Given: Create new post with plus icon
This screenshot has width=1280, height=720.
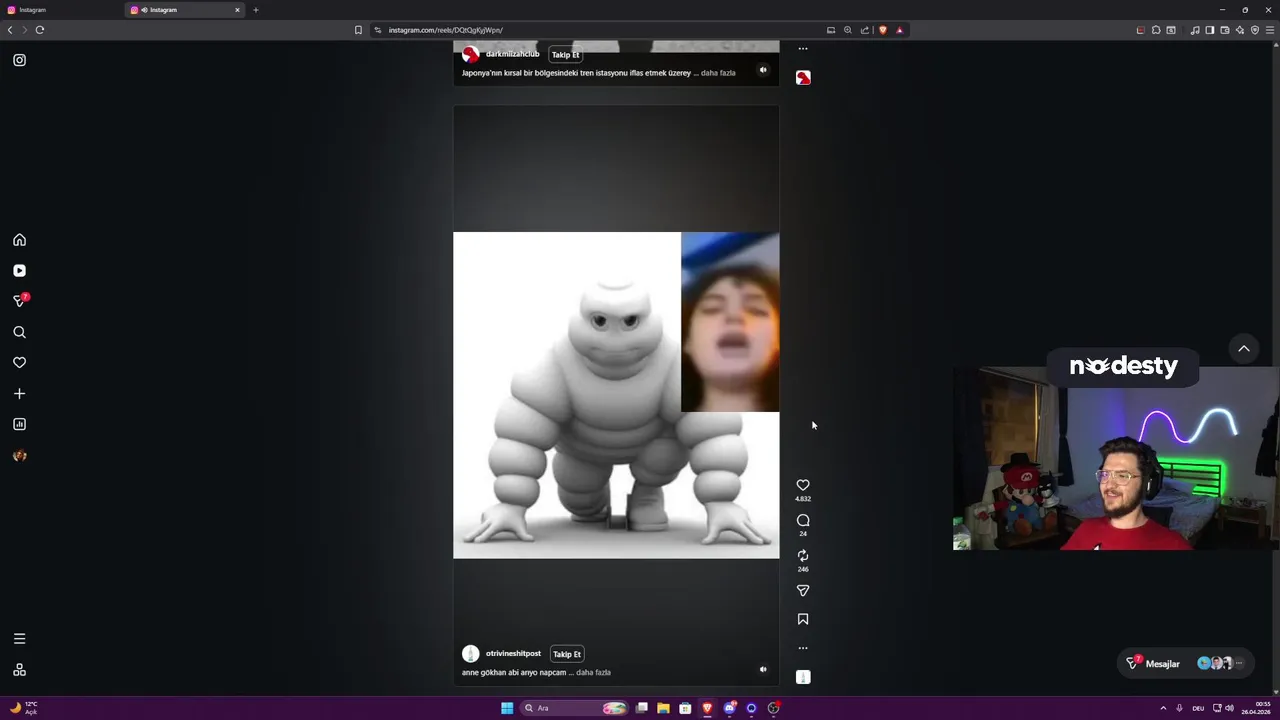Looking at the screenshot, I should pos(19,394).
